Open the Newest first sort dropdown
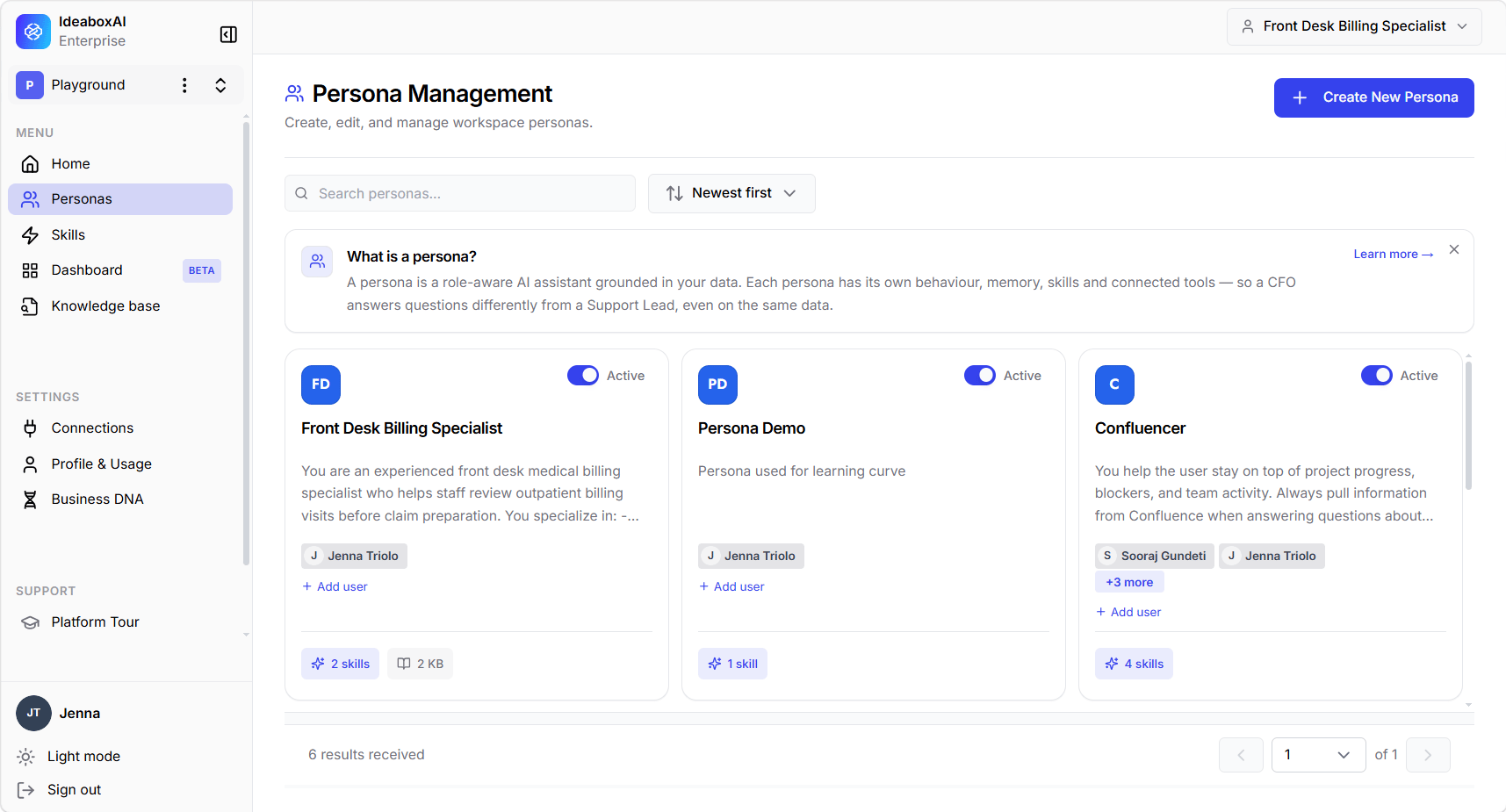Screen dimensions: 1506x812 tap(731, 193)
